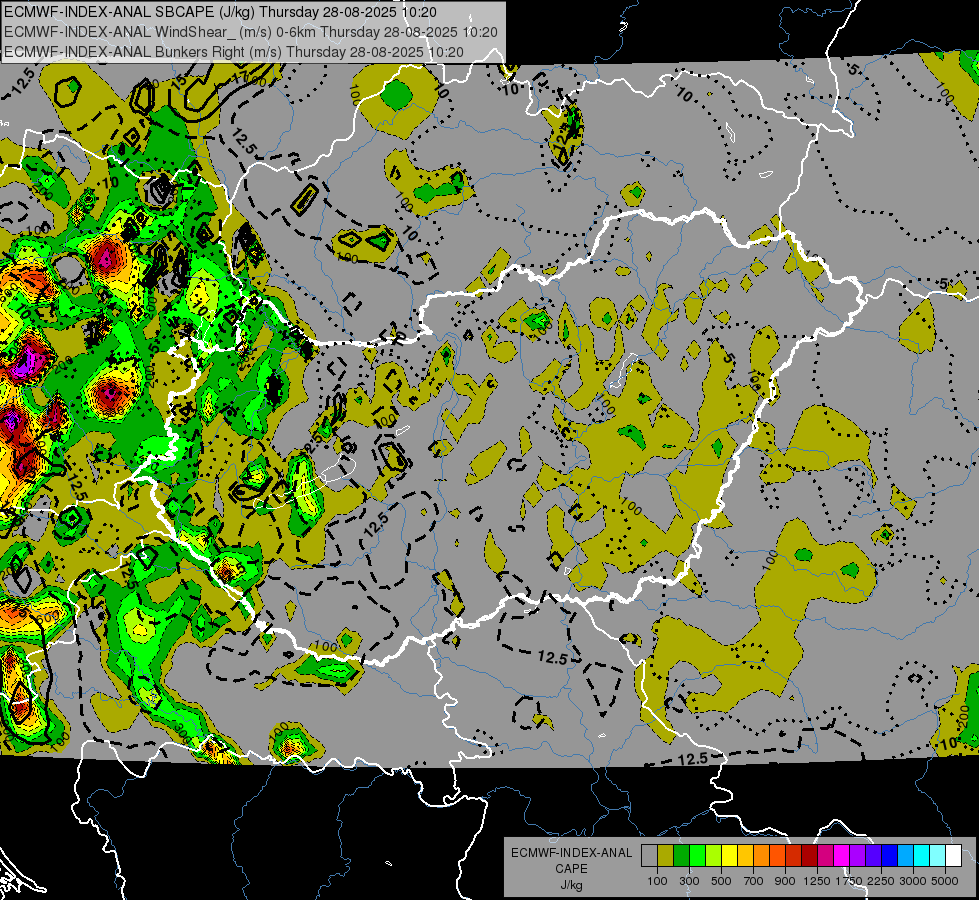Image resolution: width=979 pixels, height=900 pixels.
Task: Click the bright green legend swatch
Action: tap(697, 855)
